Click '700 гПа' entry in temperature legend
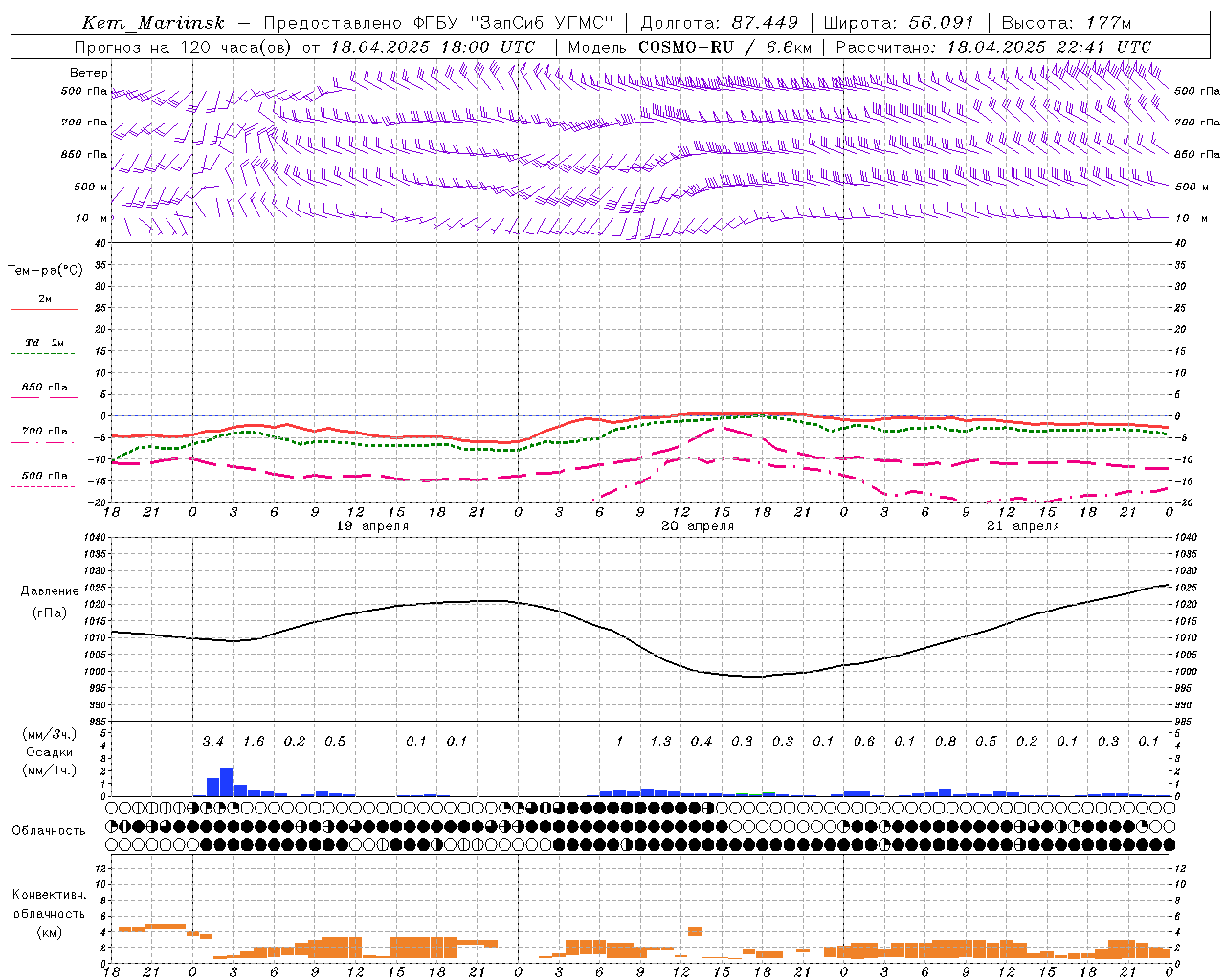This screenshot has width=1225, height=980. pyautogui.click(x=45, y=432)
